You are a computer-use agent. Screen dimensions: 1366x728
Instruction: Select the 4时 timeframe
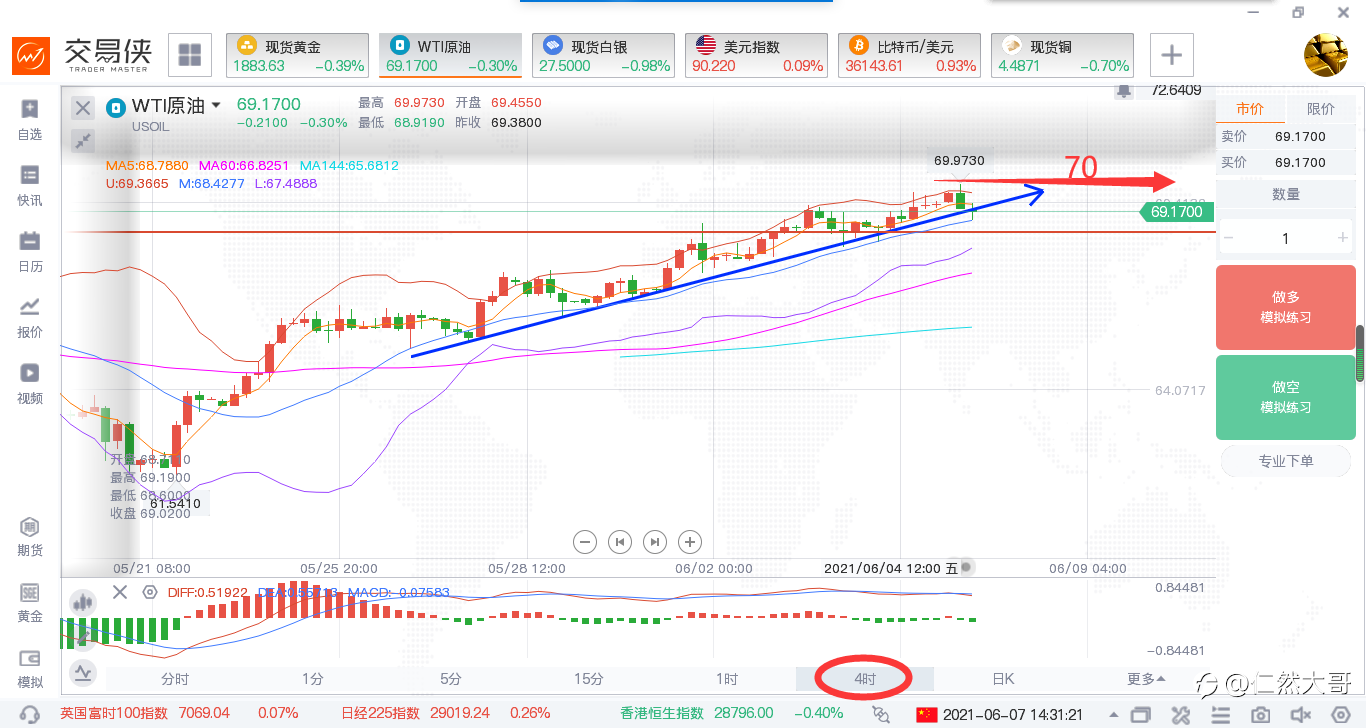pyautogui.click(x=865, y=679)
